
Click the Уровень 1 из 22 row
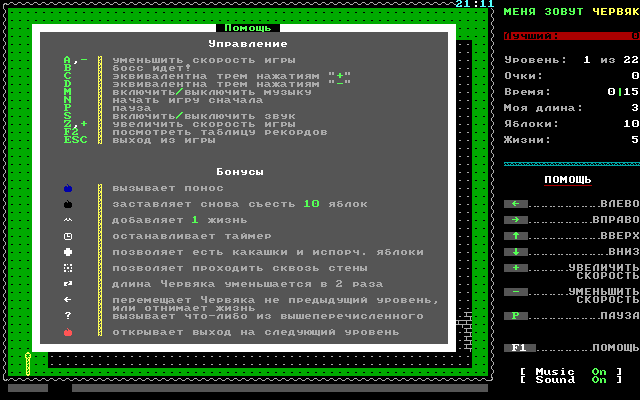[x=571, y=60]
